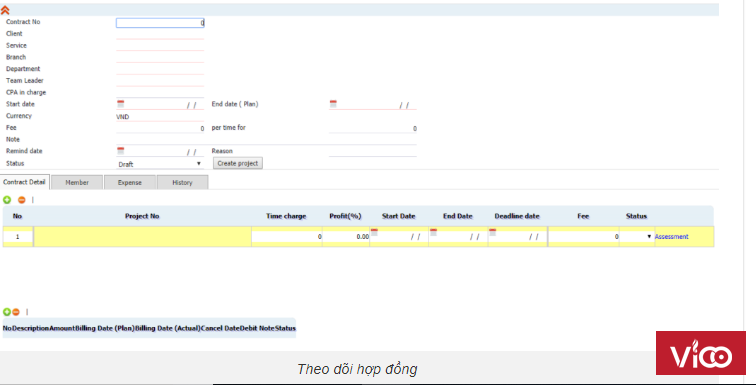
Task: Open the Start date calendar icon in the header form
Action: tap(121, 104)
